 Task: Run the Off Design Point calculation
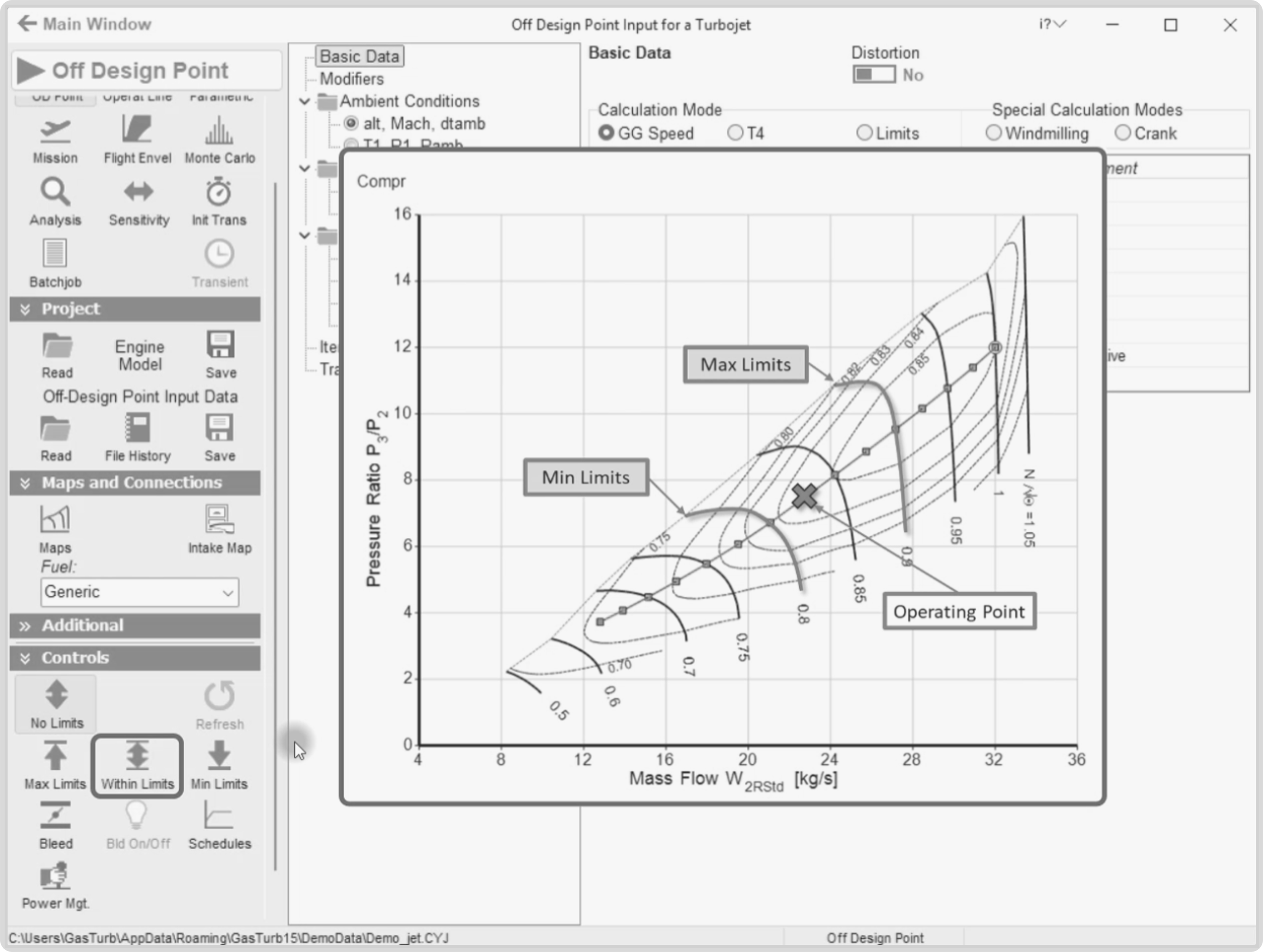point(147,70)
